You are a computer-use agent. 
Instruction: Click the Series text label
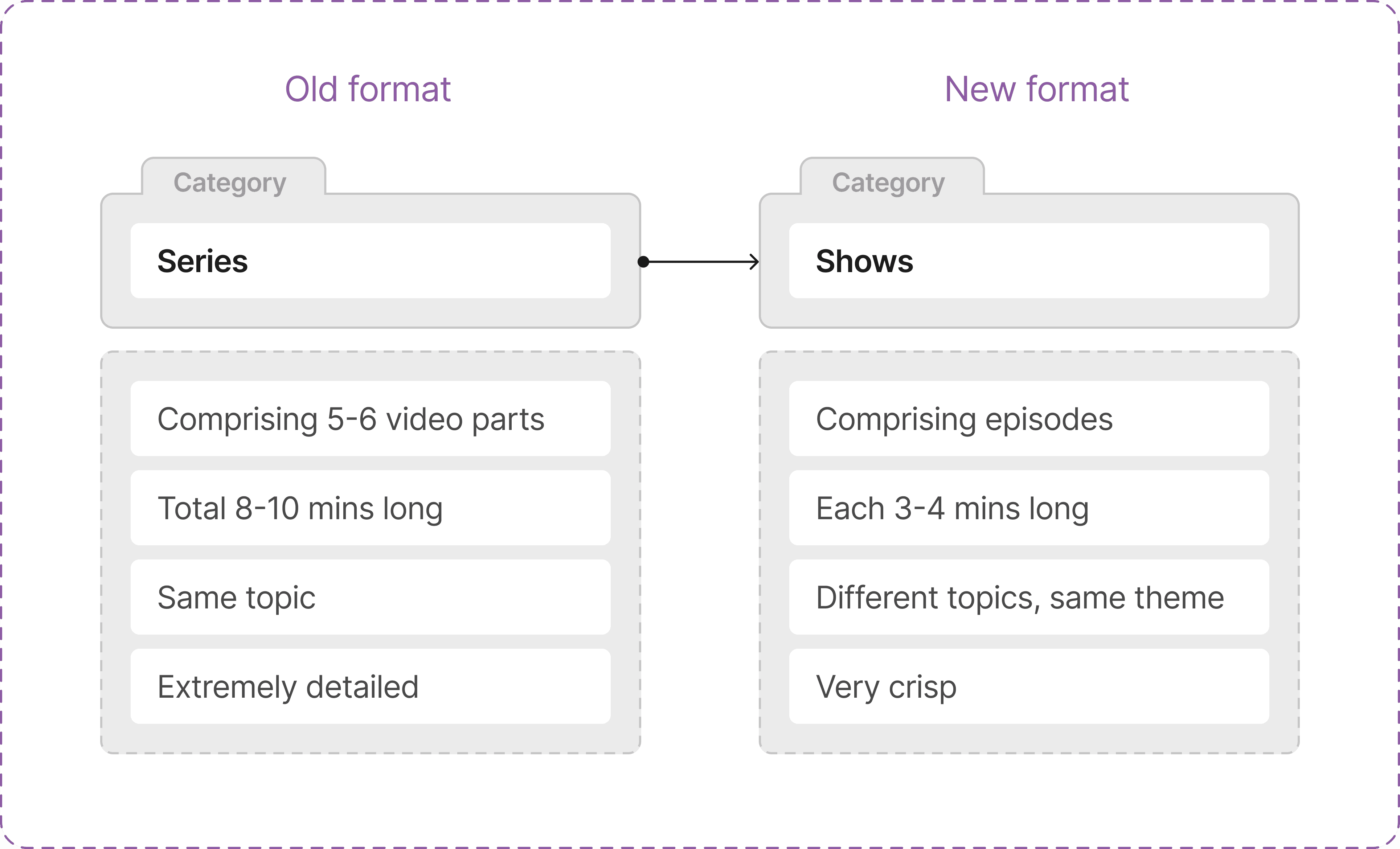(x=202, y=261)
